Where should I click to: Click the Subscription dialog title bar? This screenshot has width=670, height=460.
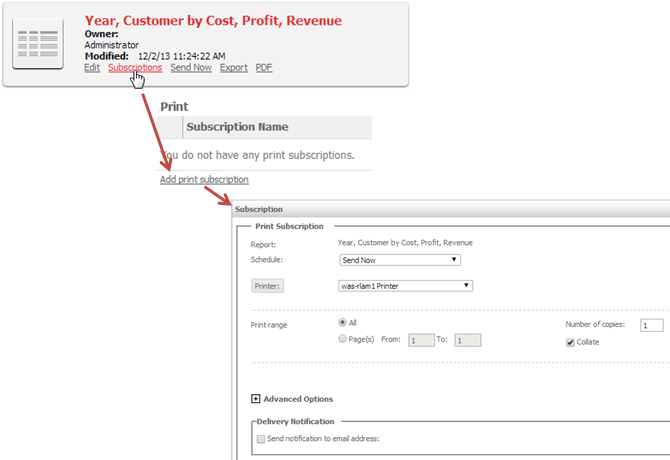[x=451, y=209]
